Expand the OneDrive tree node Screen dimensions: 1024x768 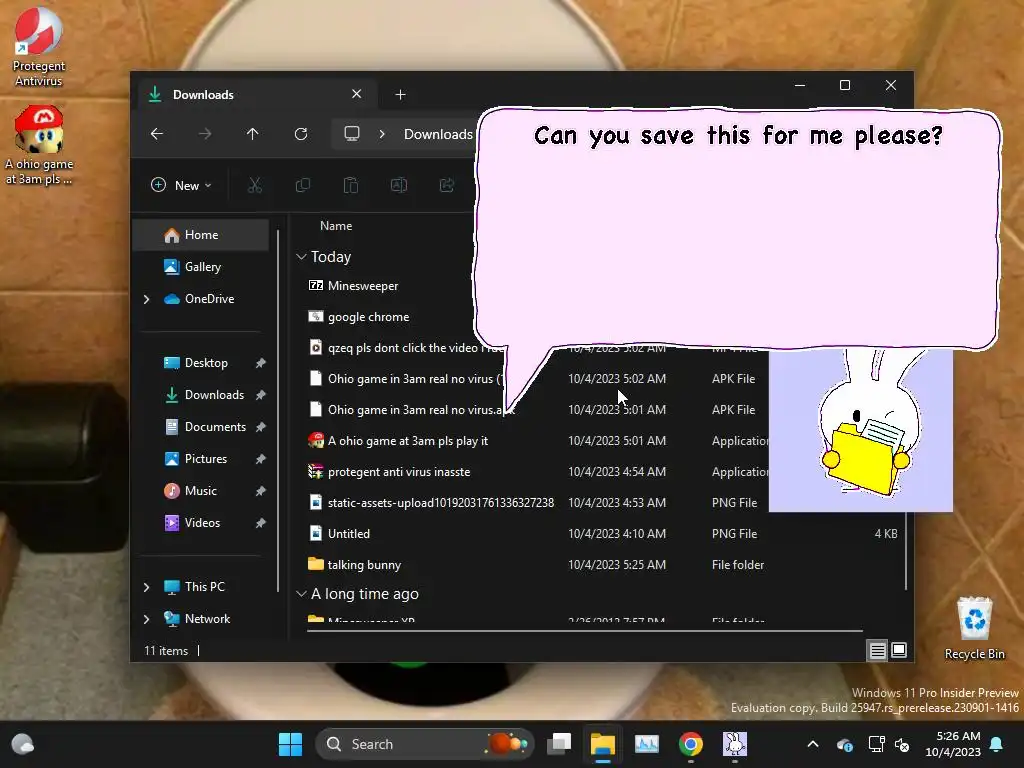pos(146,299)
